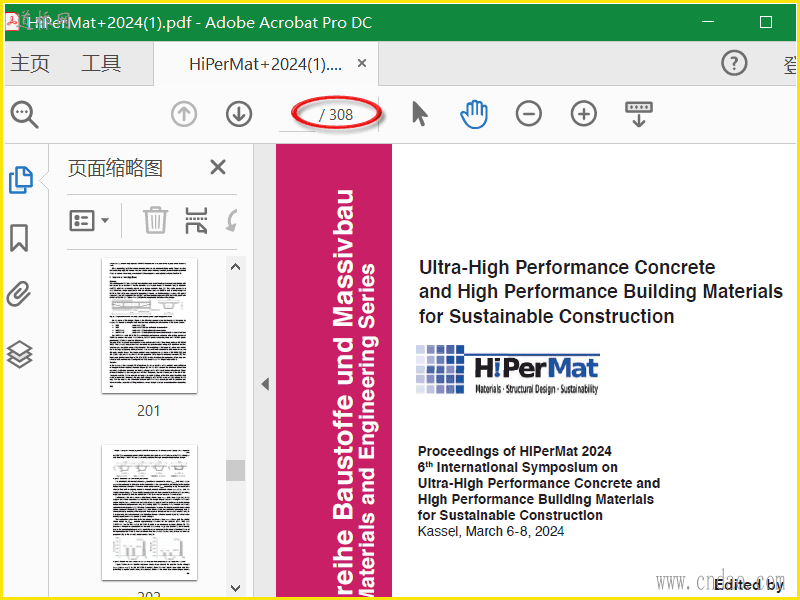Go to previous page arrow

click(x=184, y=114)
